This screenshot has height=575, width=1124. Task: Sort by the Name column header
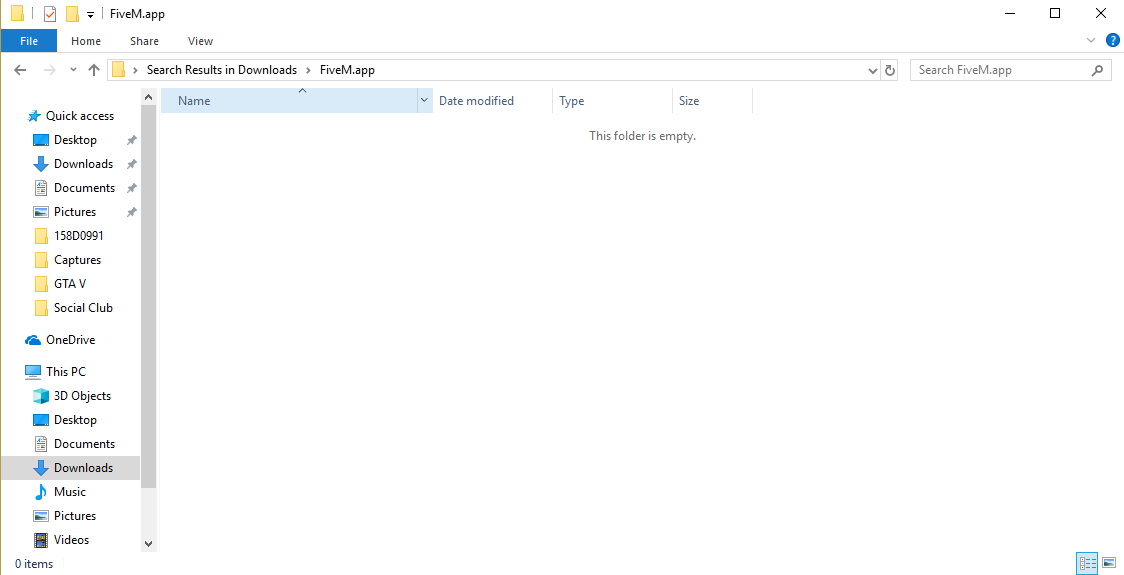point(289,100)
